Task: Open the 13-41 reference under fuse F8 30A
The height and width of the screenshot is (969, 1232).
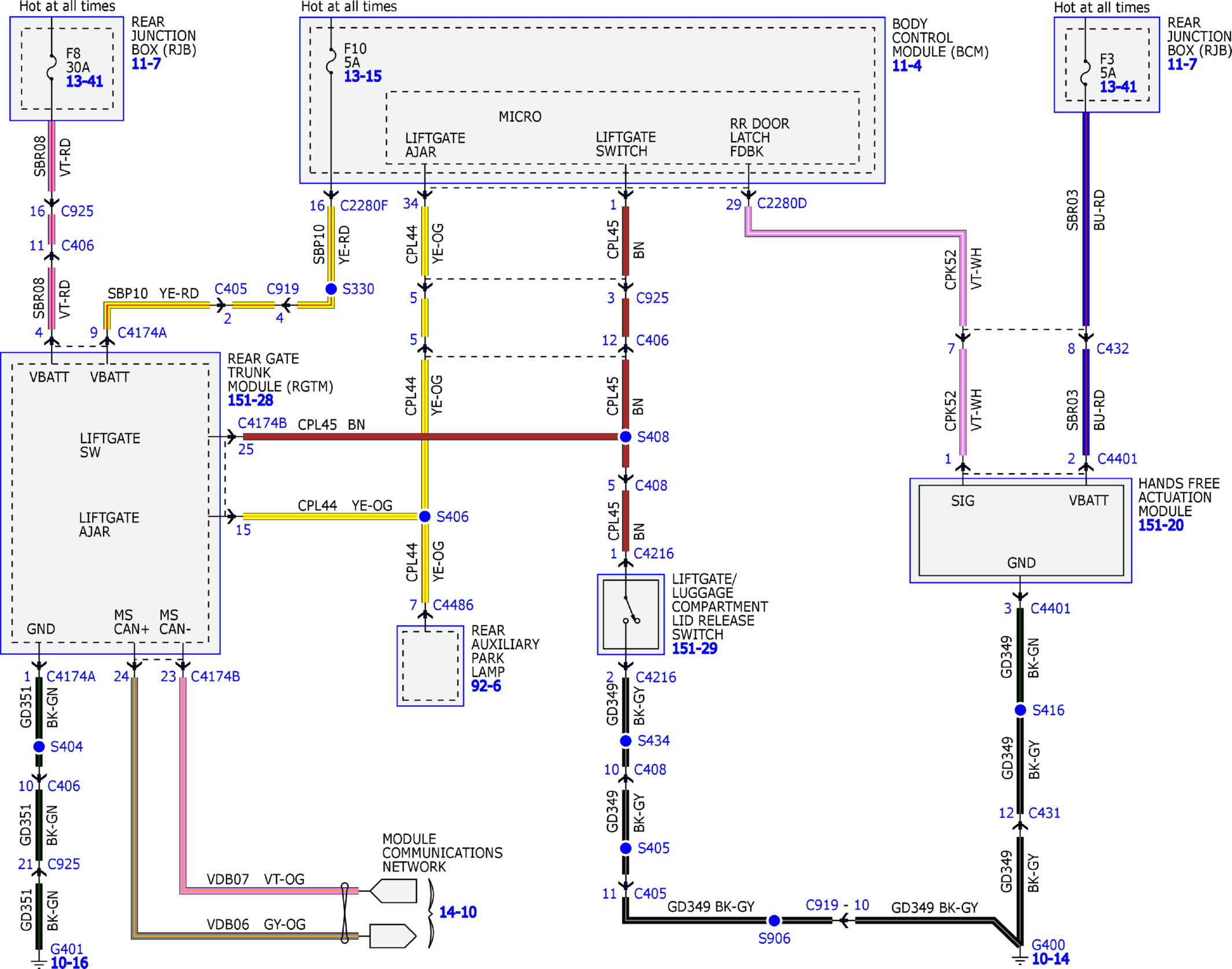Action: (x=84, y=82)
